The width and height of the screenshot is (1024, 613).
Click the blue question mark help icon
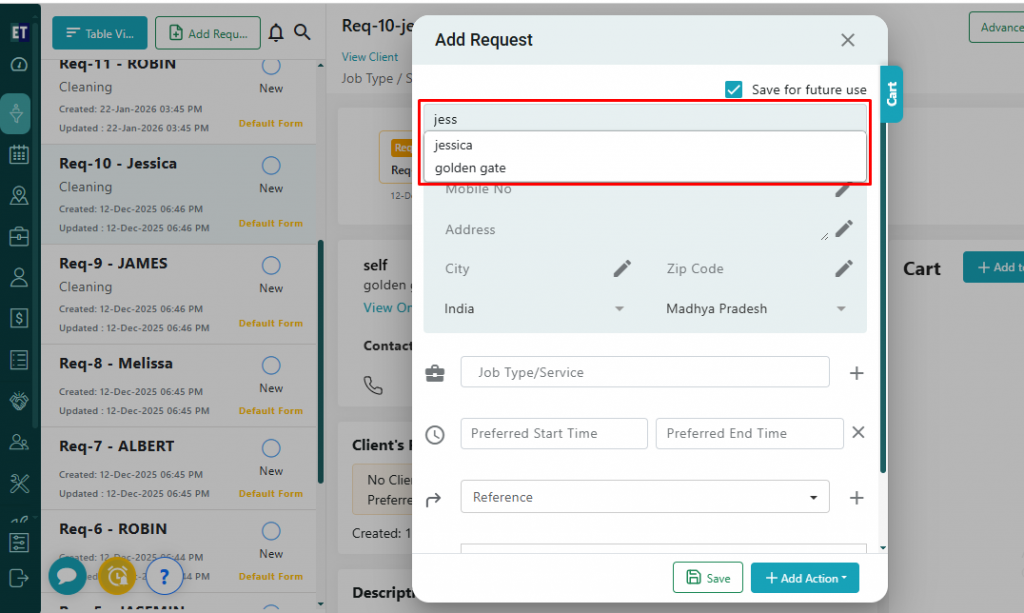tap(164, 576)
